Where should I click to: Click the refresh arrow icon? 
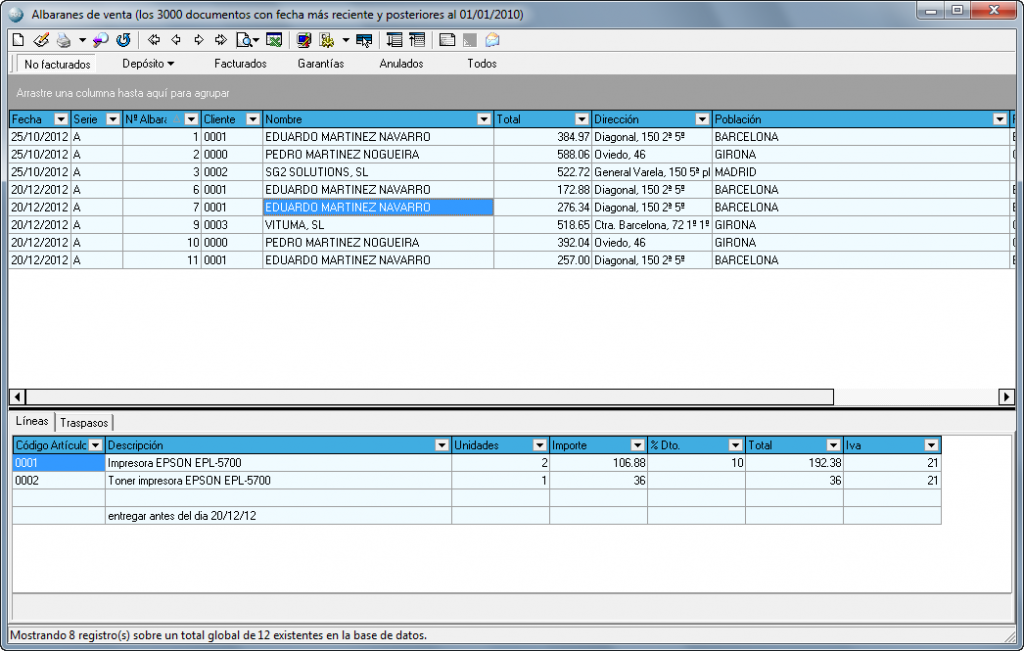(x=124, y=40)
